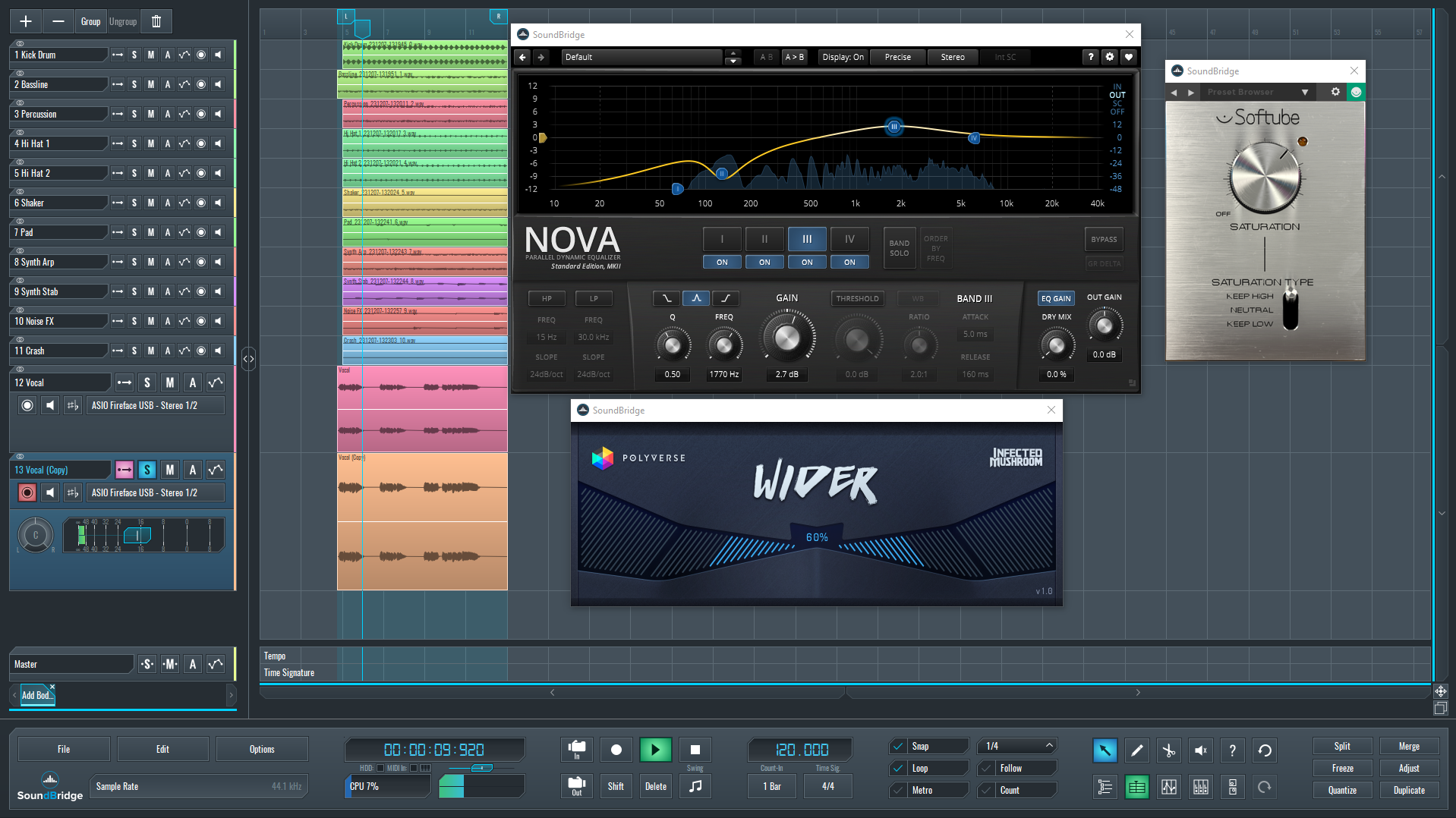
Task: Open Vocal (Copy) ASIO input dropdown
Action: [156, 492]
